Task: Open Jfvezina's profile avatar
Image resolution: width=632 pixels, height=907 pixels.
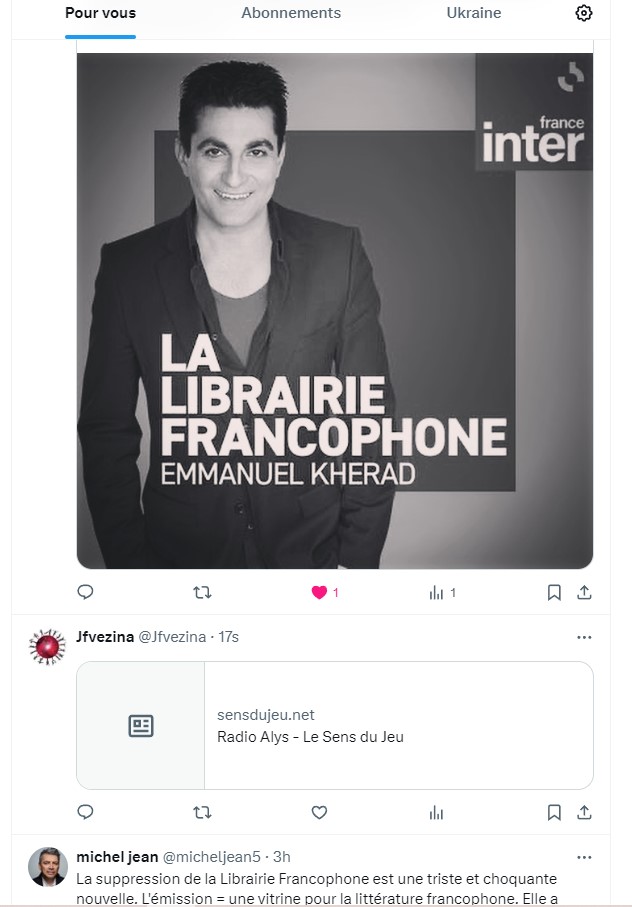Action: (x=47, y=648)
